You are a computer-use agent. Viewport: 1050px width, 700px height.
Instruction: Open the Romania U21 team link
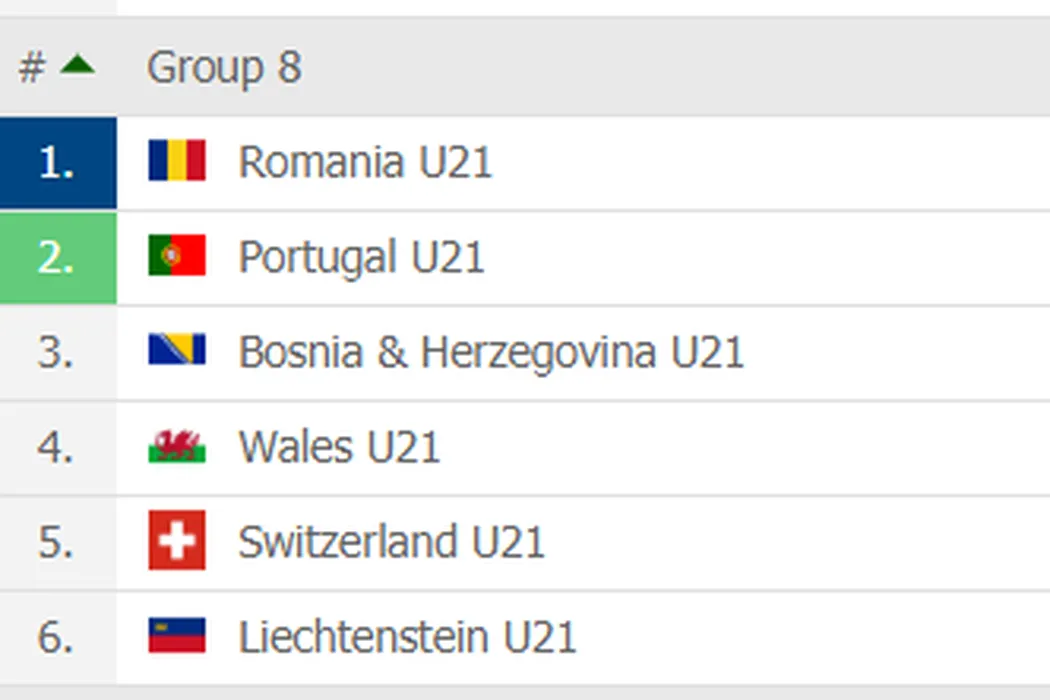365,162
